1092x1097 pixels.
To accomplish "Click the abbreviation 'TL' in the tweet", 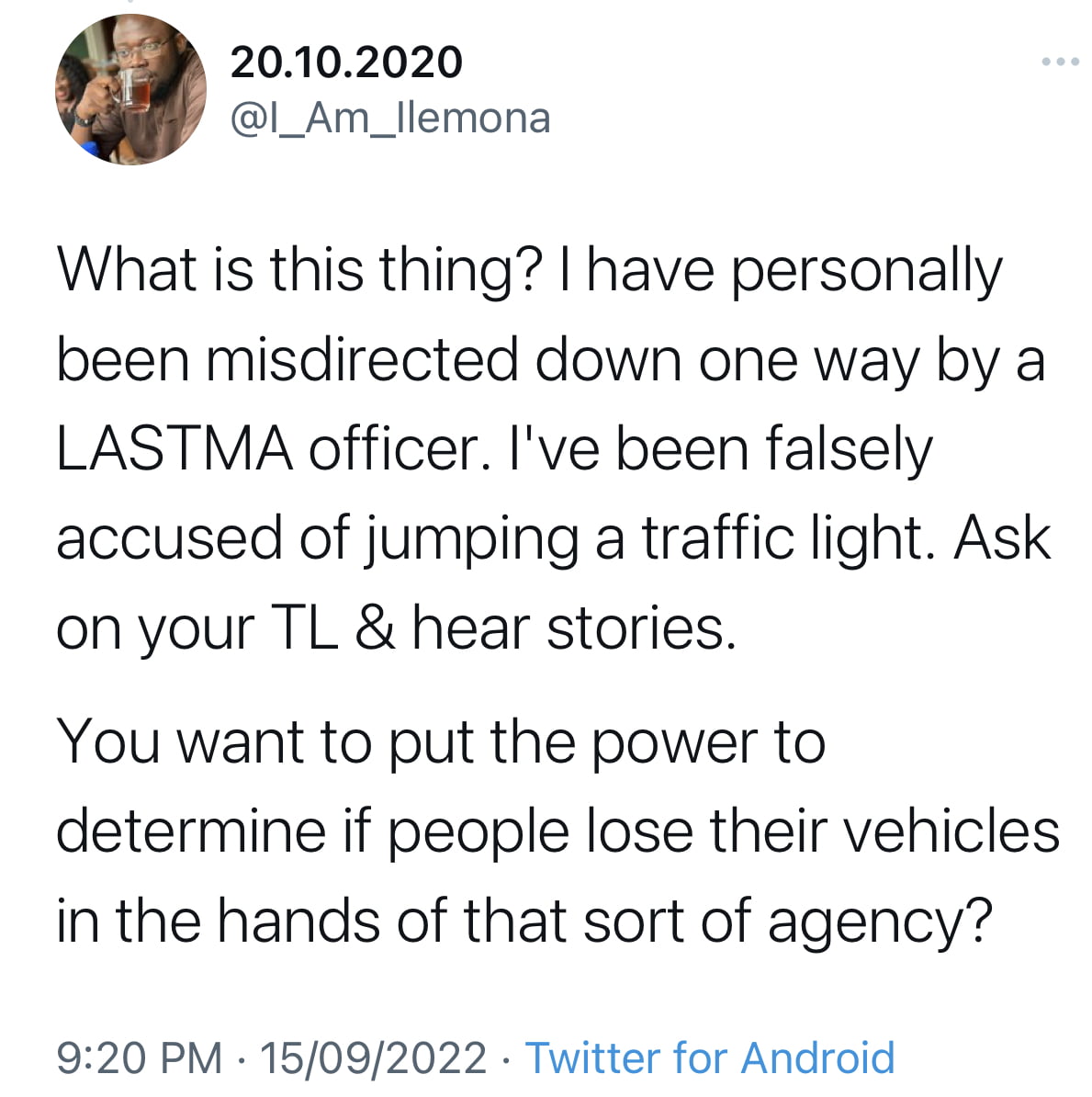I will 304,628.
